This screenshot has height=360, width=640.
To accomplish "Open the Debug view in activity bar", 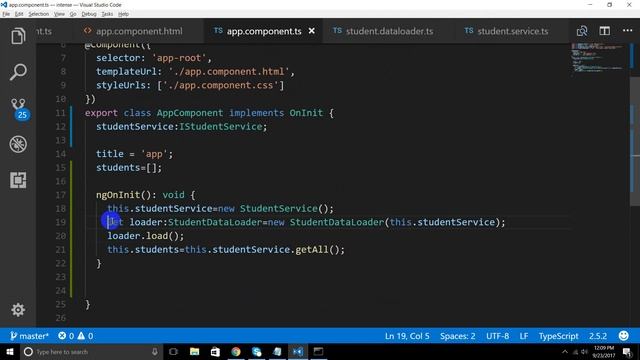I will click(x=18, y=144).
